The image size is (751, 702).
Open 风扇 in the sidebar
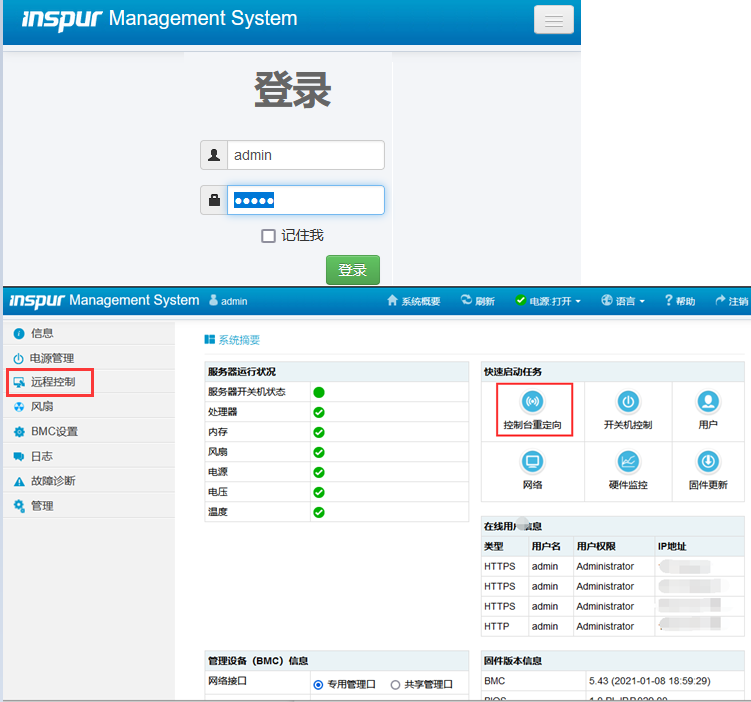pyautogui.click(x=89, y=407)
